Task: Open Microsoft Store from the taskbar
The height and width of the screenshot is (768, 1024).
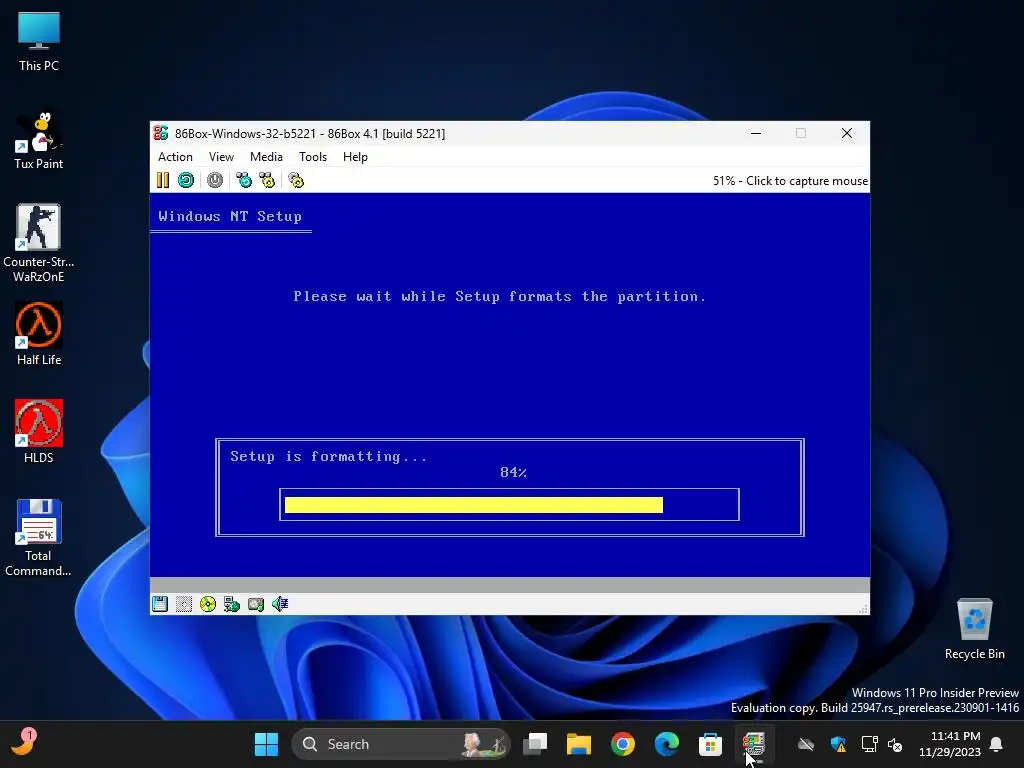Action: pyautogui.click(x=710, y=744)
